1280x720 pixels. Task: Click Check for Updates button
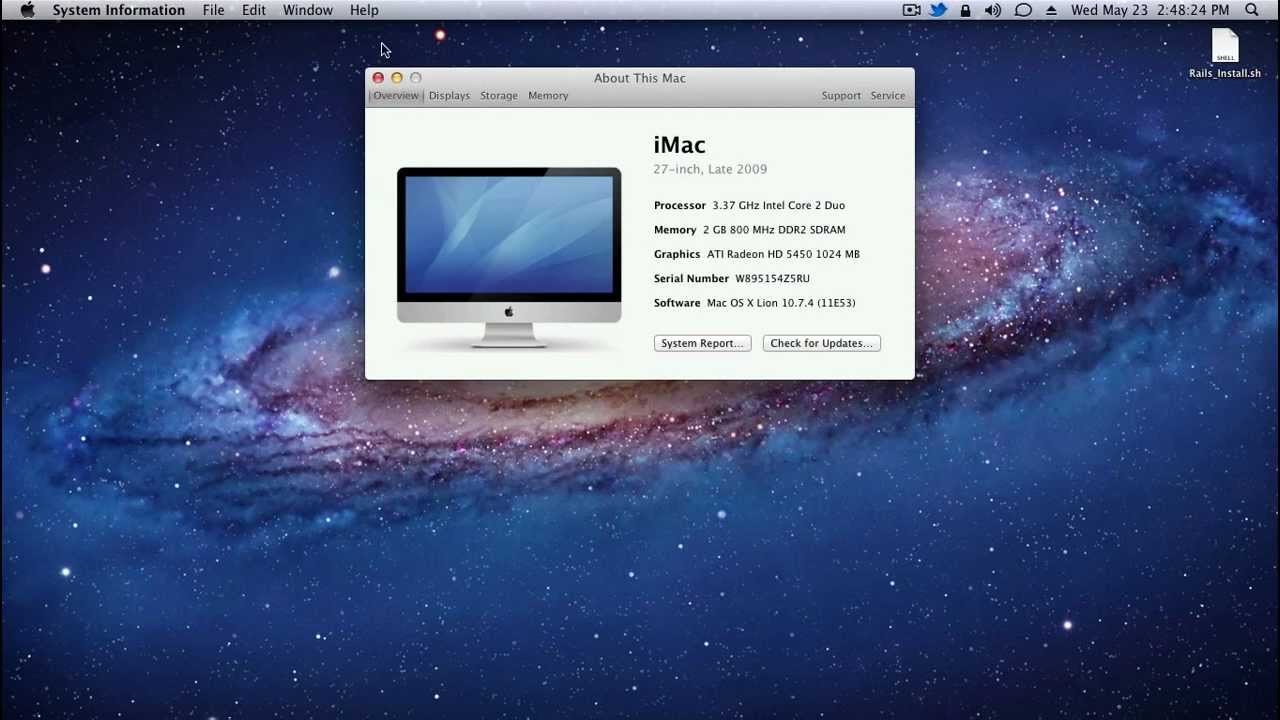click(821, 343)
